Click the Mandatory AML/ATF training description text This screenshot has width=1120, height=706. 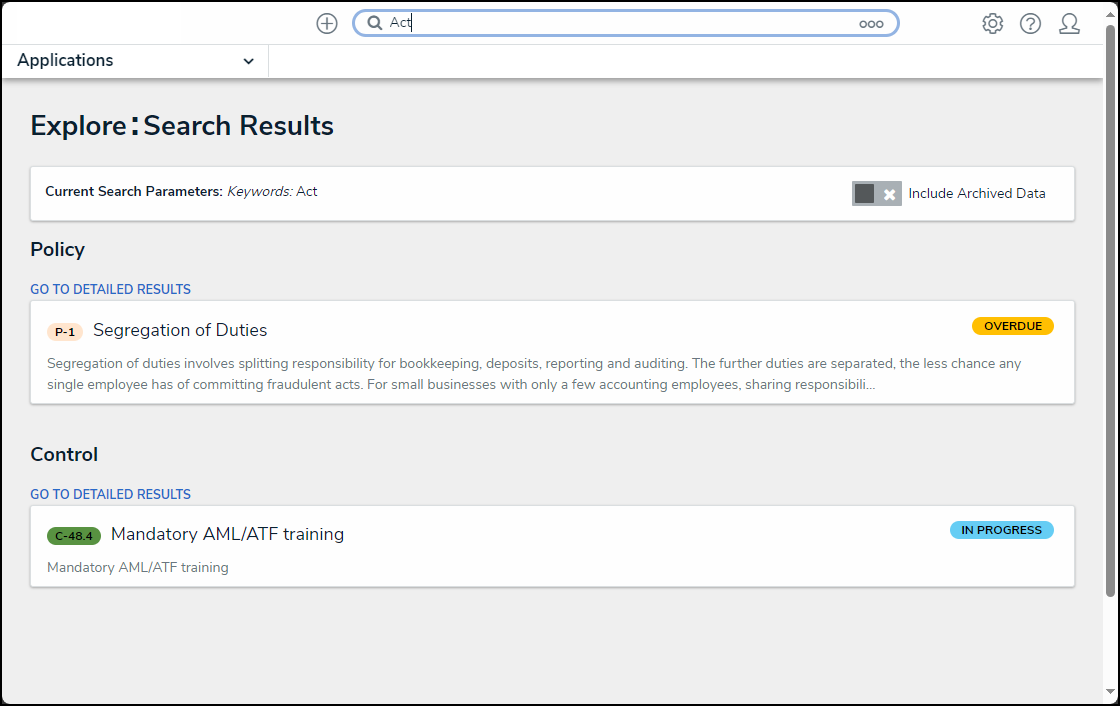pos(138,567)
